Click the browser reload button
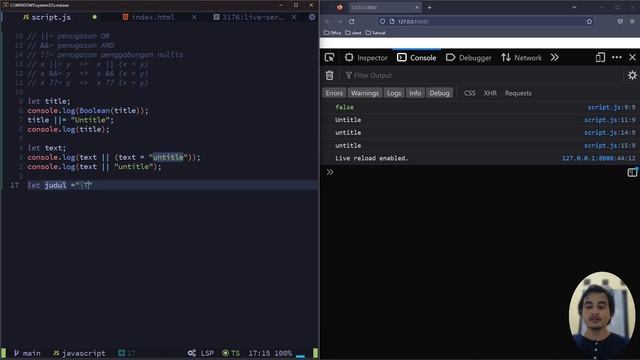The width and height of the screenshot is (640, 360). pos(352,21)
